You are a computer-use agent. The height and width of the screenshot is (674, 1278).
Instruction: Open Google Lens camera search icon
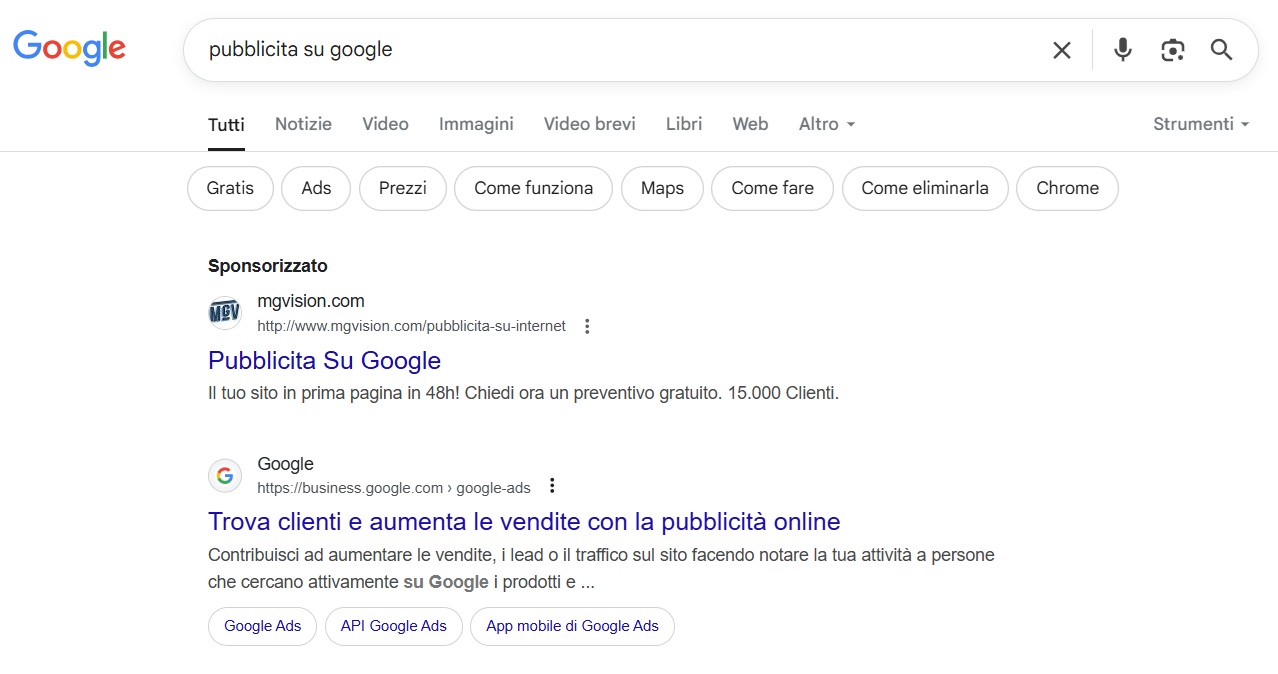pyautogui.click(x=1173, y=50)
